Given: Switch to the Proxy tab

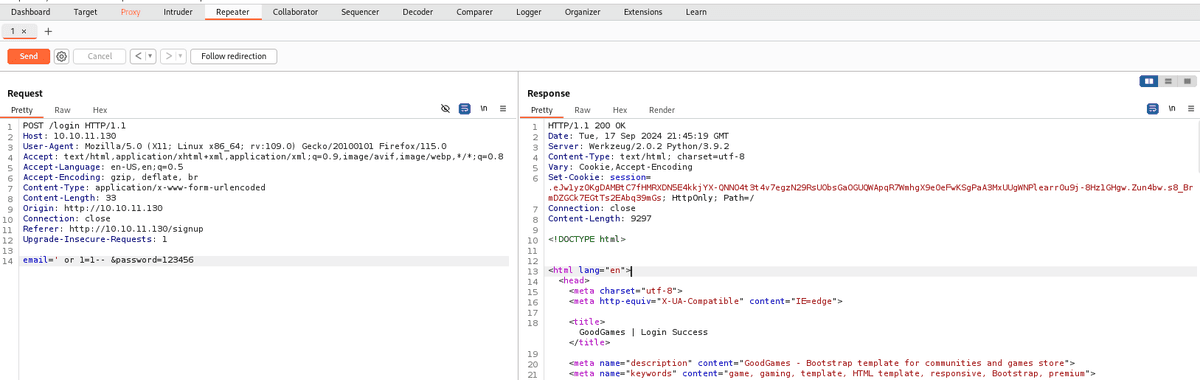Looking at the screenshot, I should (130, 11).
